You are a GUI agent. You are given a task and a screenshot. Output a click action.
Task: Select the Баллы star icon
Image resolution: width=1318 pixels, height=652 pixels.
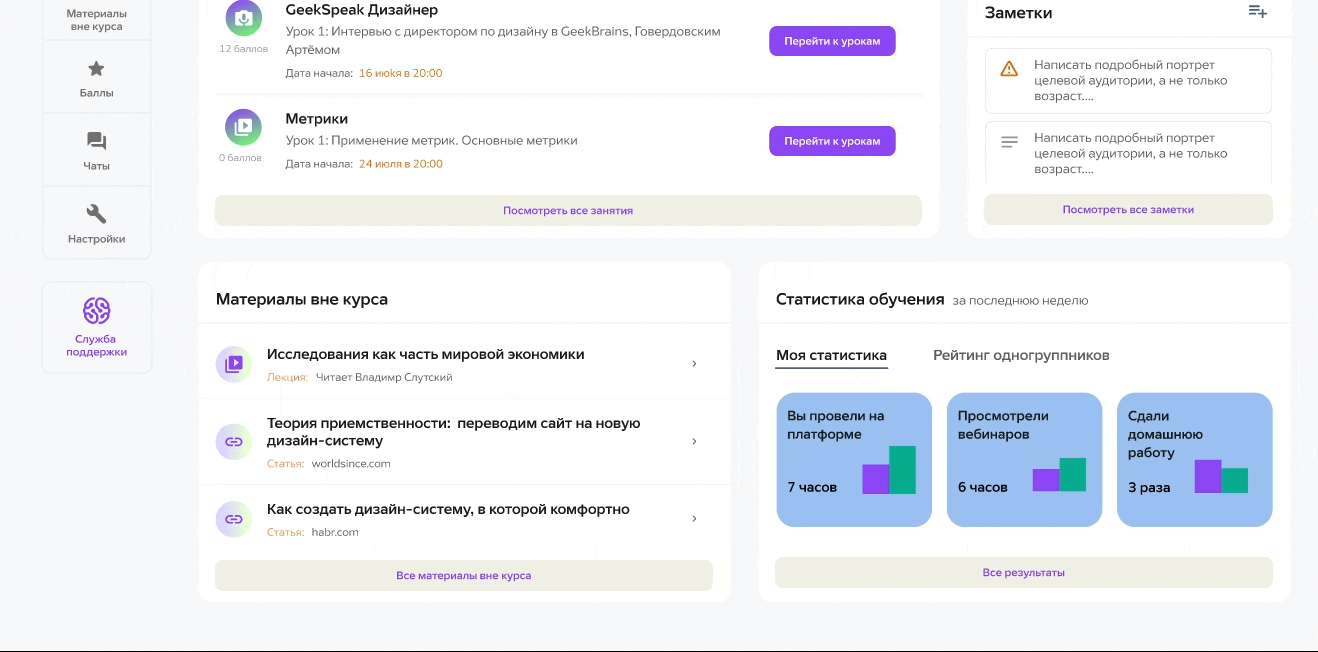[95, 67]
